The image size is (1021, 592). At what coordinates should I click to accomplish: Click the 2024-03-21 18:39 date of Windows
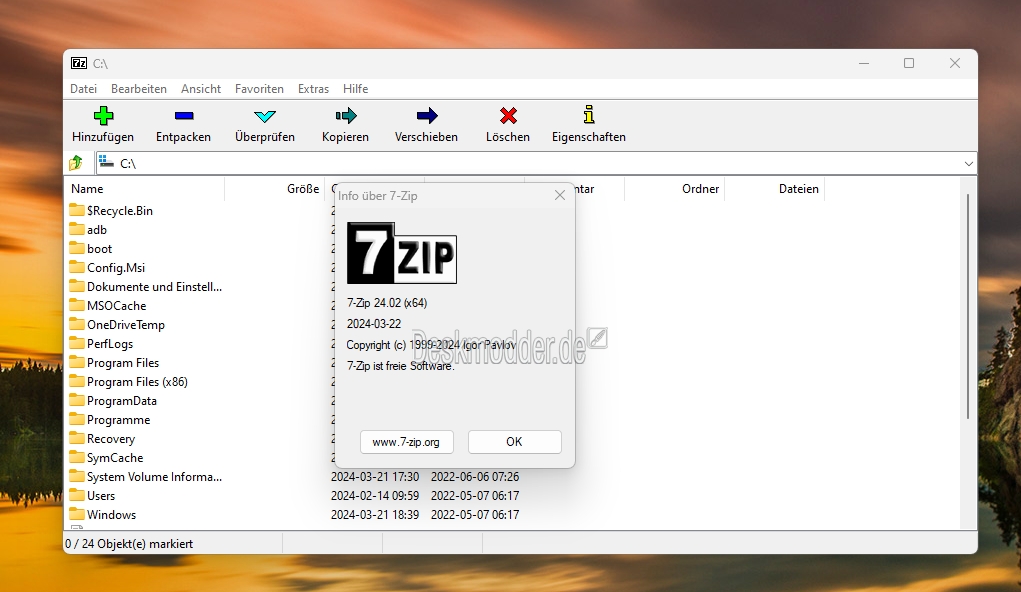(x=375, y=514)
